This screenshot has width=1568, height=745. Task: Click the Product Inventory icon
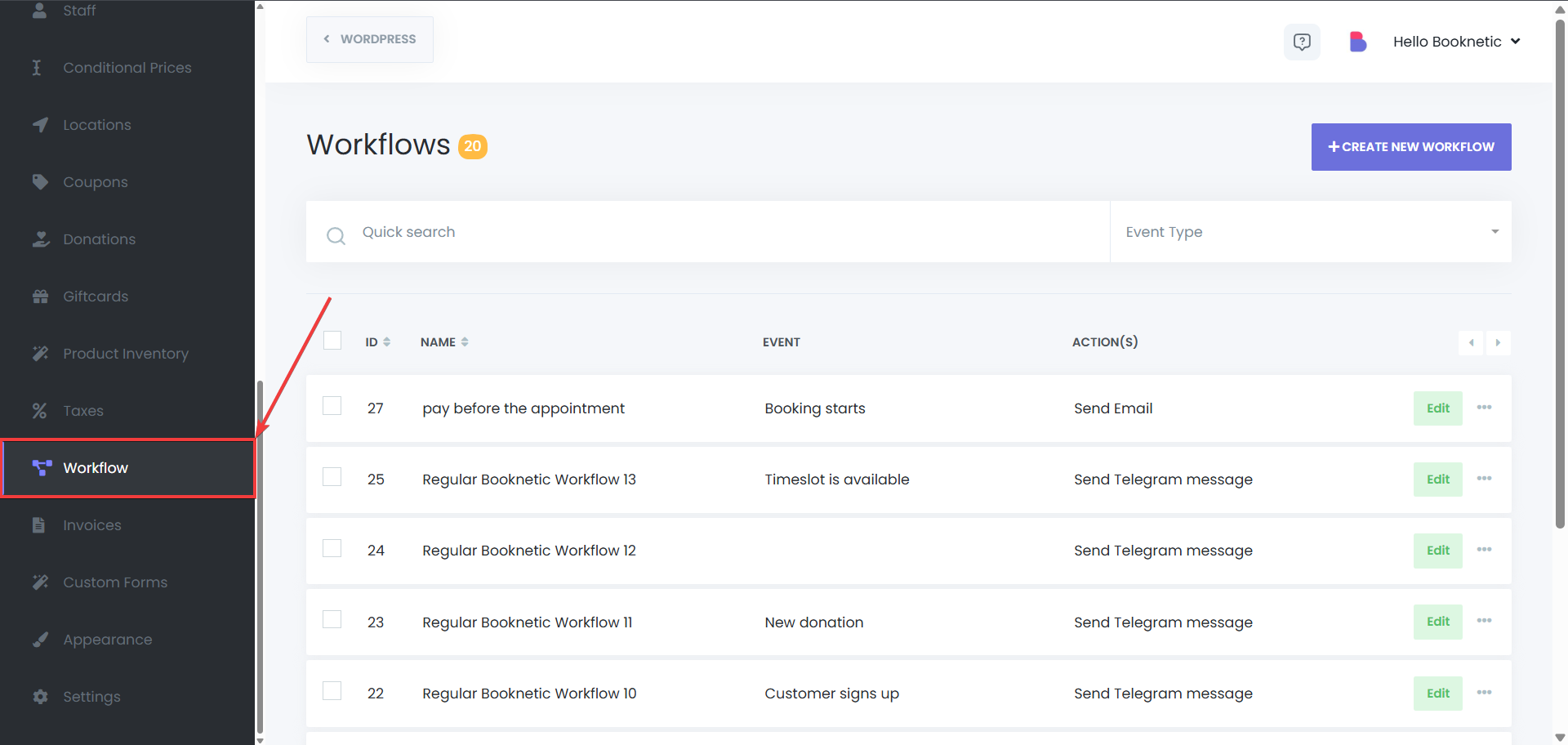tap(40, 354)
